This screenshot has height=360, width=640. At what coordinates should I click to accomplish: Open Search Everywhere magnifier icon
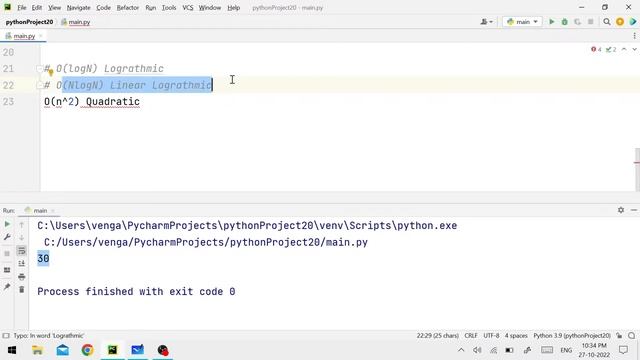click(x=607, y=22)
